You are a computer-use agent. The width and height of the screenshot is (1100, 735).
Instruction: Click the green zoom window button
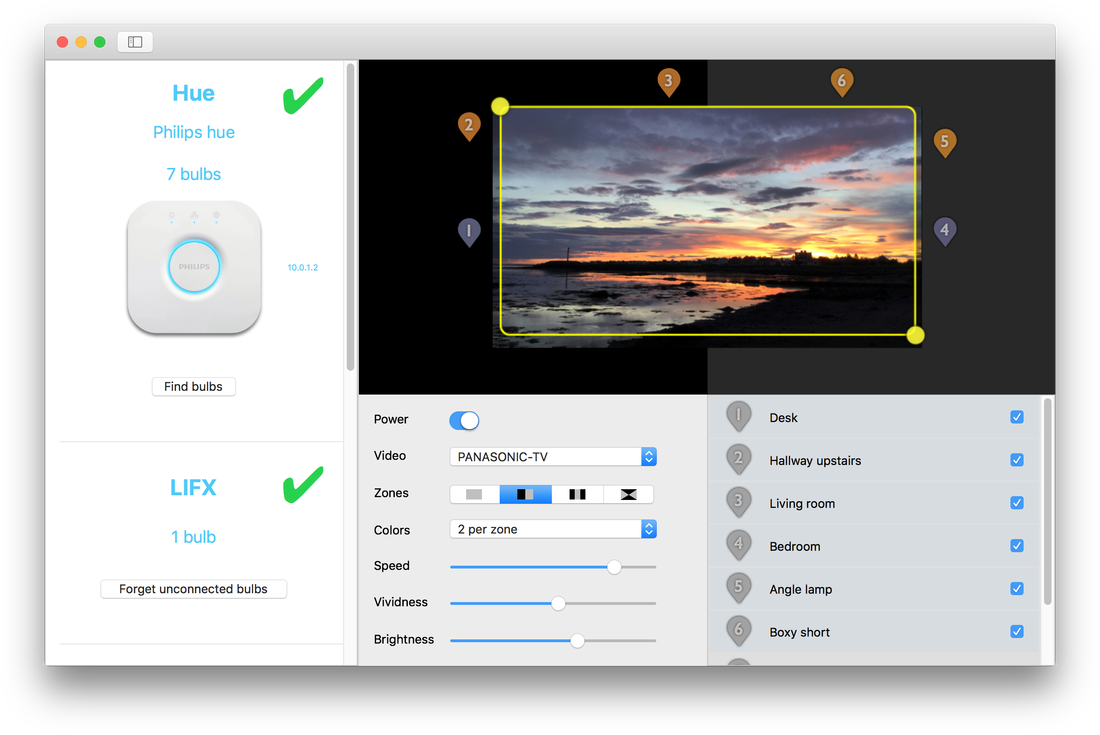(x=100, y=42)
